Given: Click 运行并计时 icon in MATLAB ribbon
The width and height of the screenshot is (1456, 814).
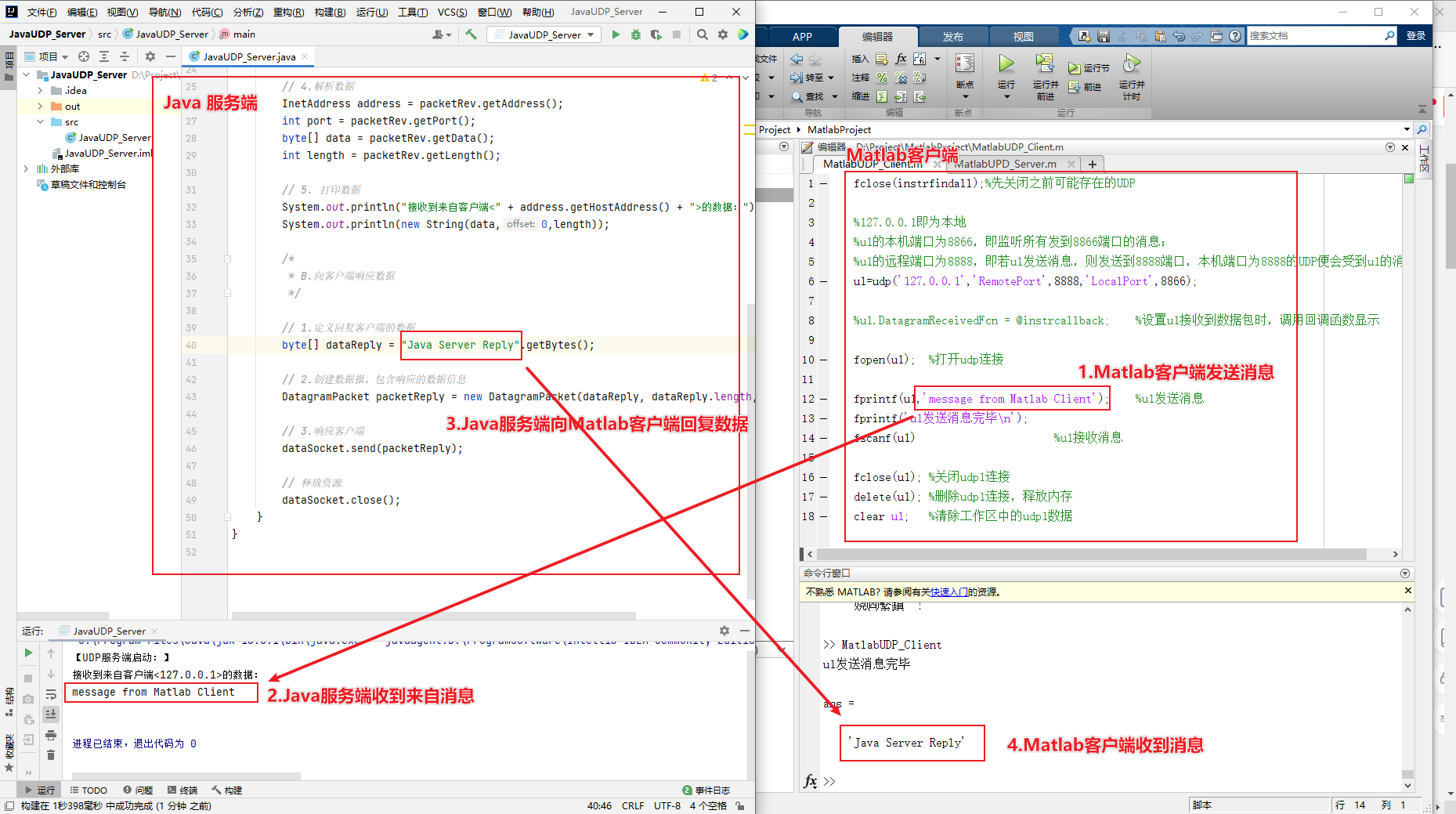Looking at the screenshot, I should point(1132,63).
